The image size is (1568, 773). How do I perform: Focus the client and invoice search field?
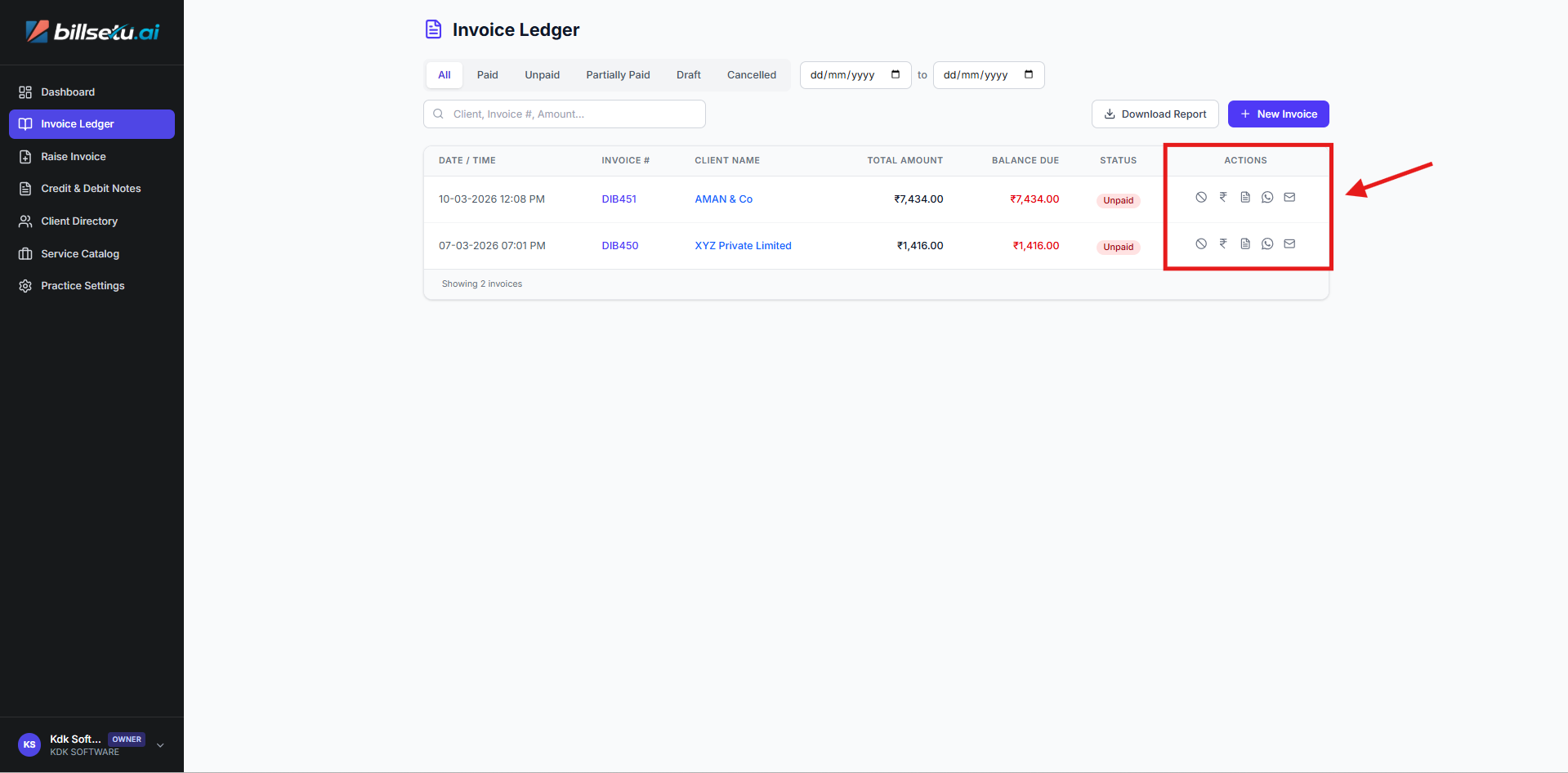(x=572, y=114)
